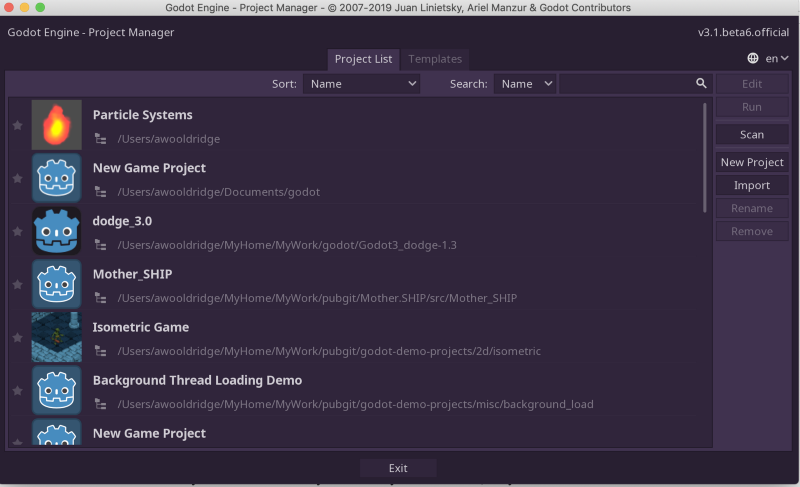This screenshot has height=487, width=800.
Task: Open folder icon next to Documents/godot path
Action: pos(101,192)
